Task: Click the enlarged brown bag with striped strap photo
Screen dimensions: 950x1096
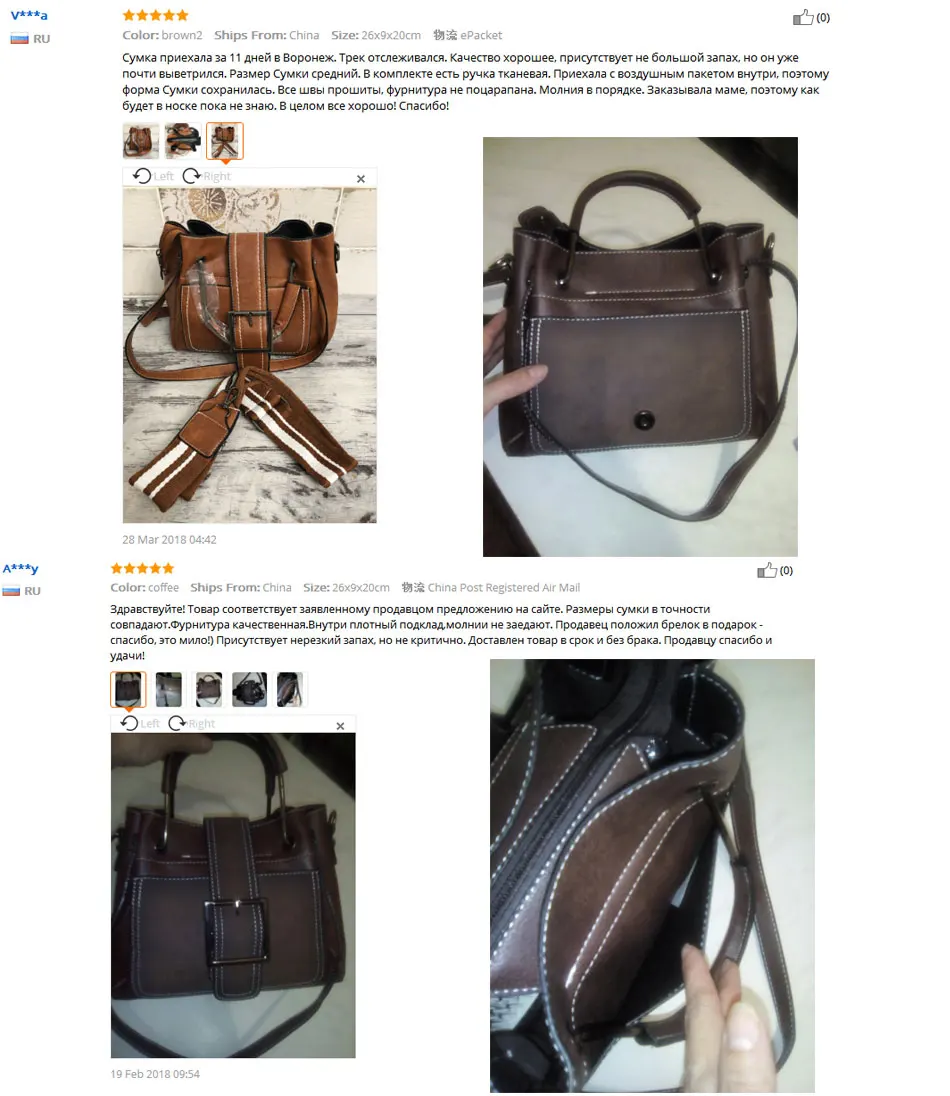Action: [250, 355]
